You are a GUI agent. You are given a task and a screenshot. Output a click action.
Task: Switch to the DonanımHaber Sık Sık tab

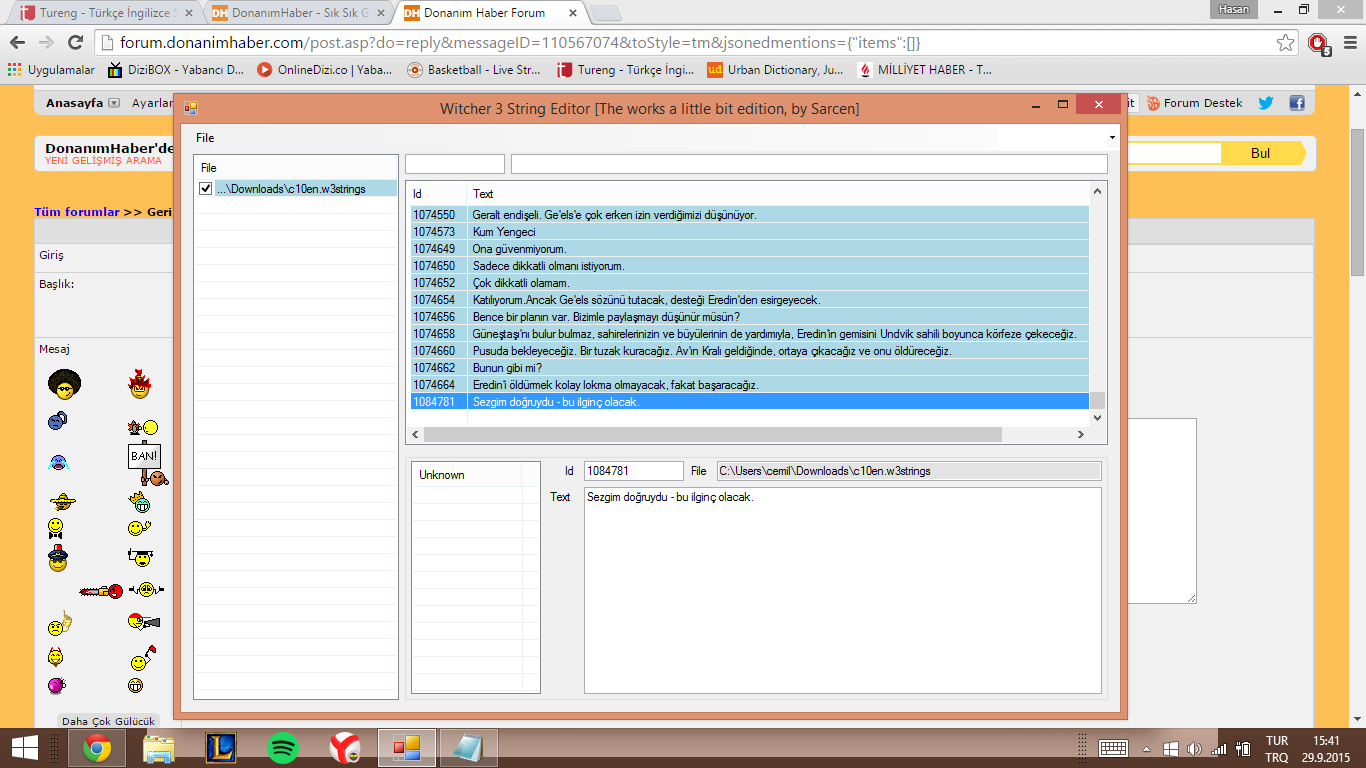tap(298, 13)
